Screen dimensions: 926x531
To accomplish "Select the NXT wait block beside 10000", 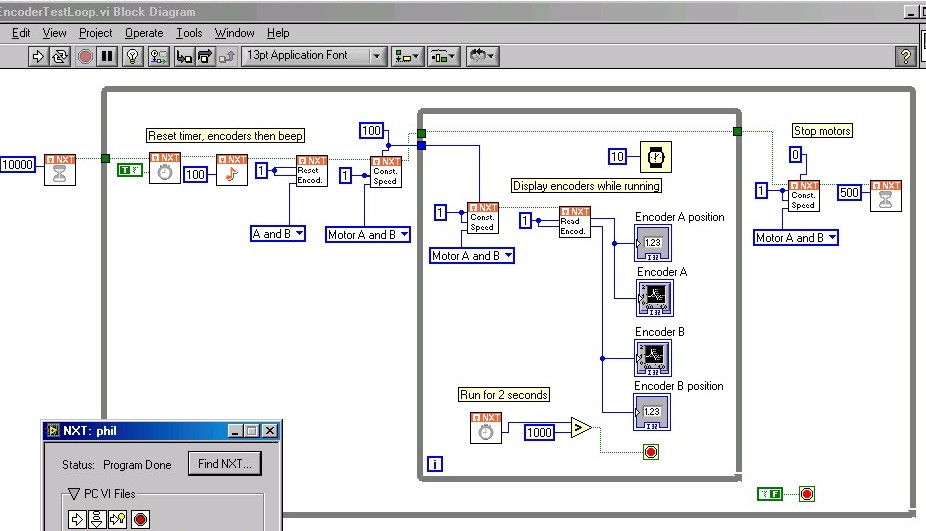I will click(60, 170).
